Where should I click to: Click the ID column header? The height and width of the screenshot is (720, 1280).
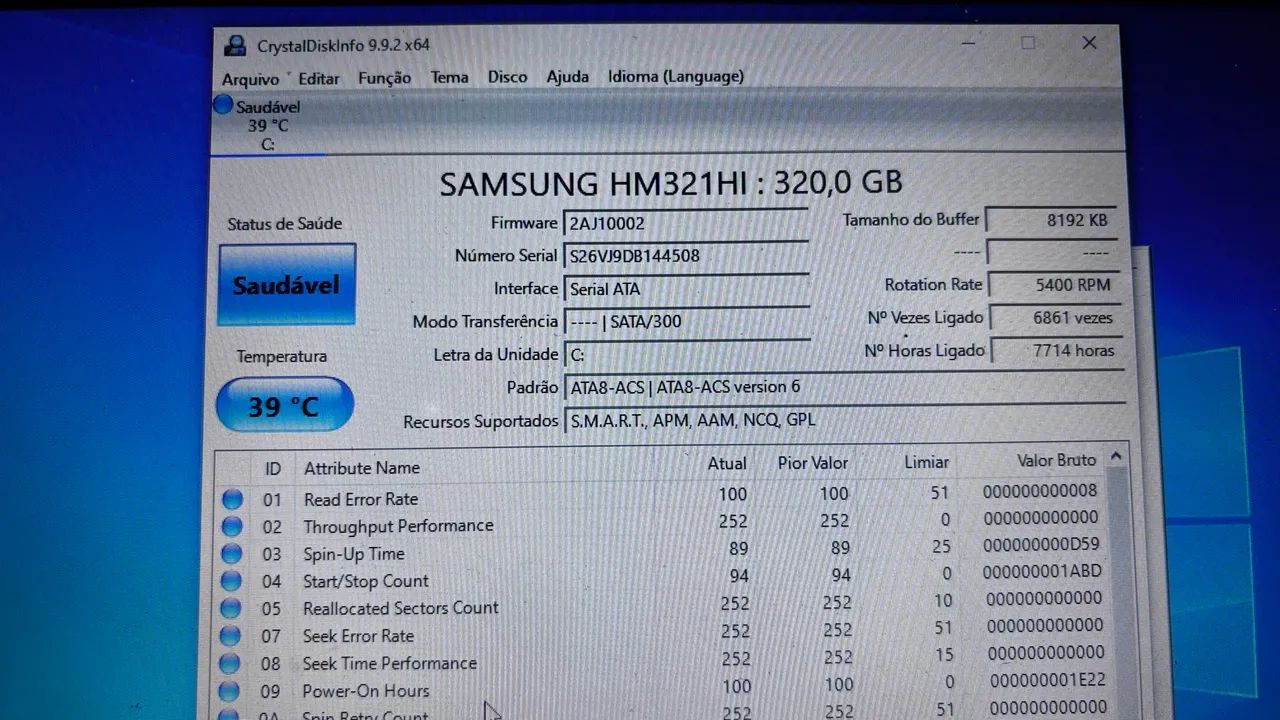coord(272,468)
